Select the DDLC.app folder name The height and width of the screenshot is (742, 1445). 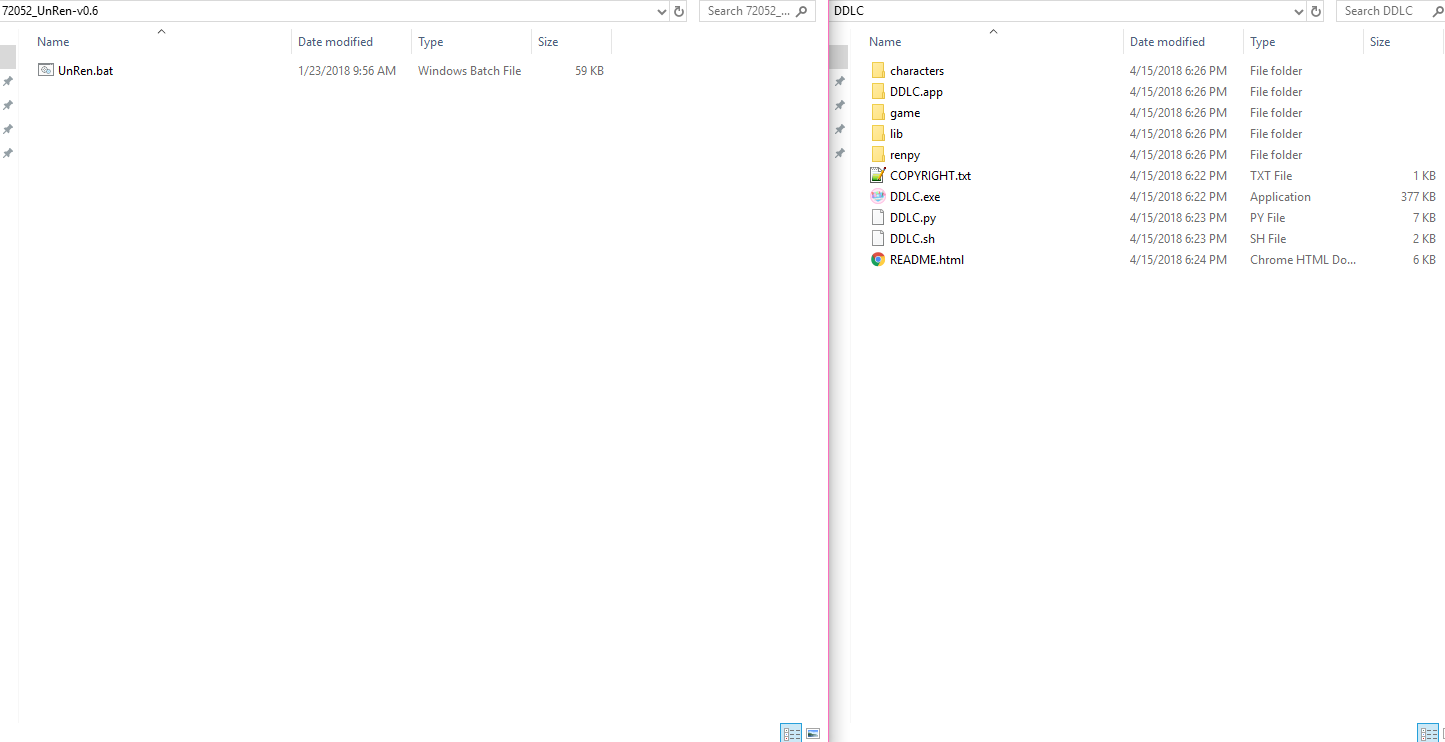point(916,92)
